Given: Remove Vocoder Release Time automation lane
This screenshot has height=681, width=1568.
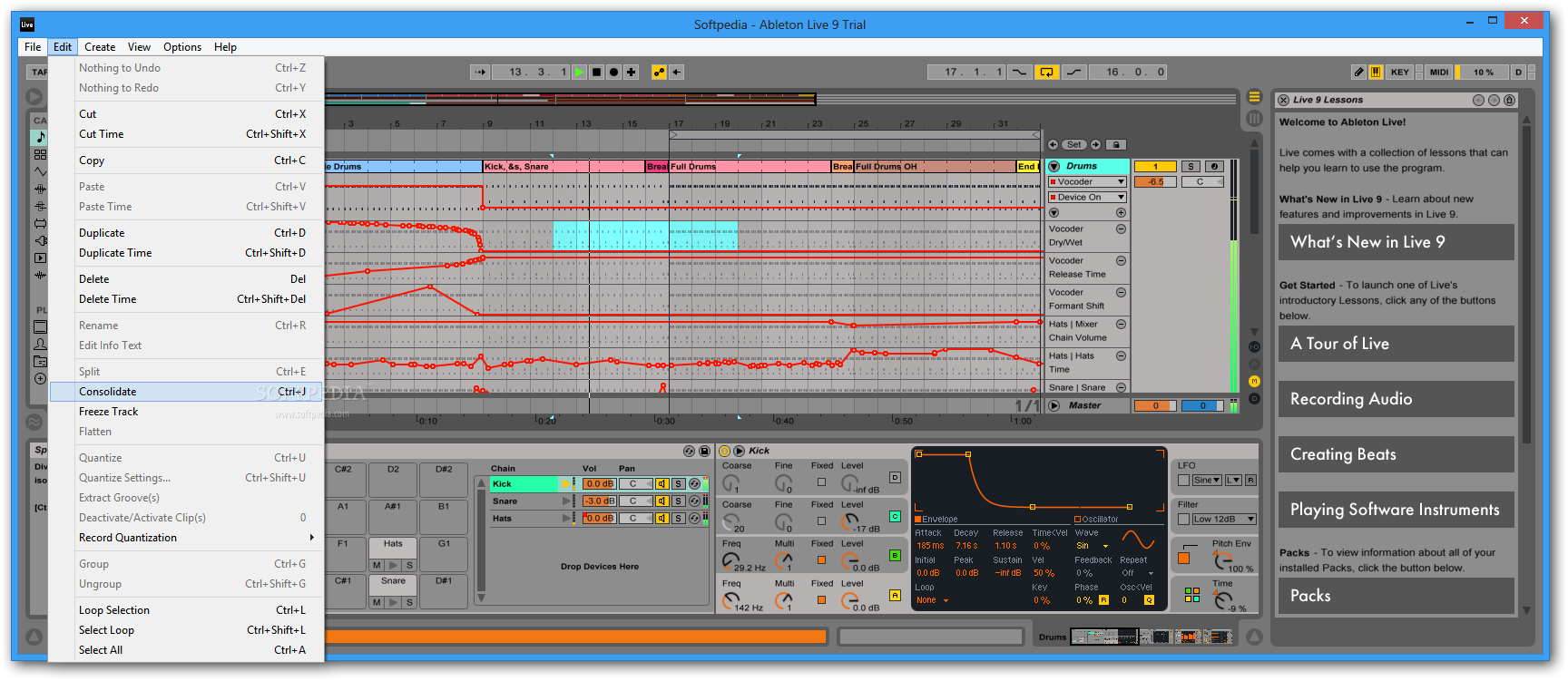Looking at the screenshot, I should pyautogui.click(x=1121, y=261).
